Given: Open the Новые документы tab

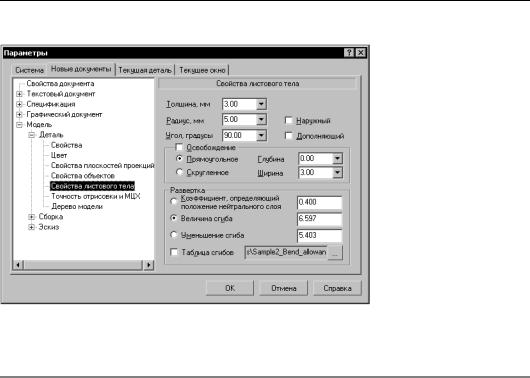Looking at the screenshot, I should click(x=81, y=69).
